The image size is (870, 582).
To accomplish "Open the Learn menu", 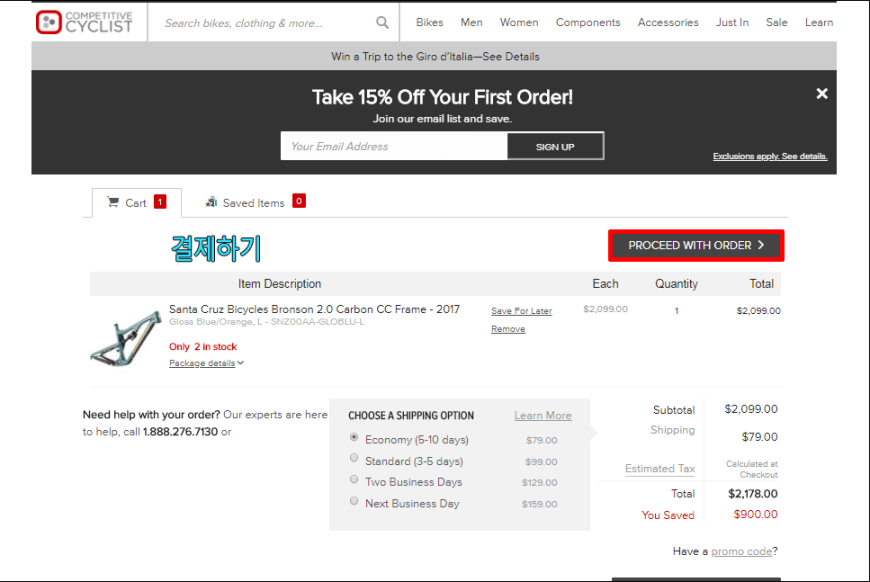I will [x=819, y=23].
